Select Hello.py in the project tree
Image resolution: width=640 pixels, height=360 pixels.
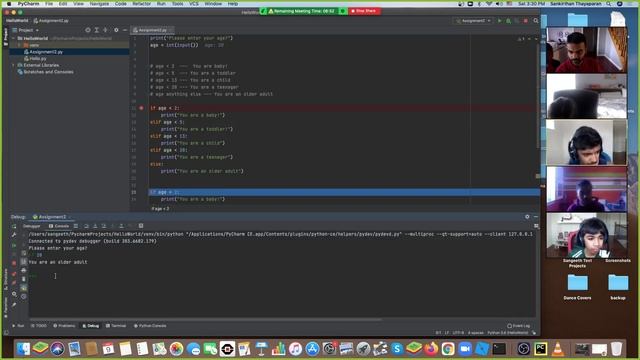pyautogui.click(x=38, y=59)
